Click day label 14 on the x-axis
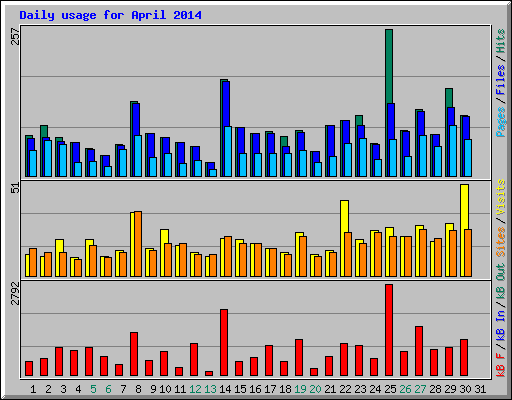512x400 pixels. pyautogui.click(x=225, y=389)
